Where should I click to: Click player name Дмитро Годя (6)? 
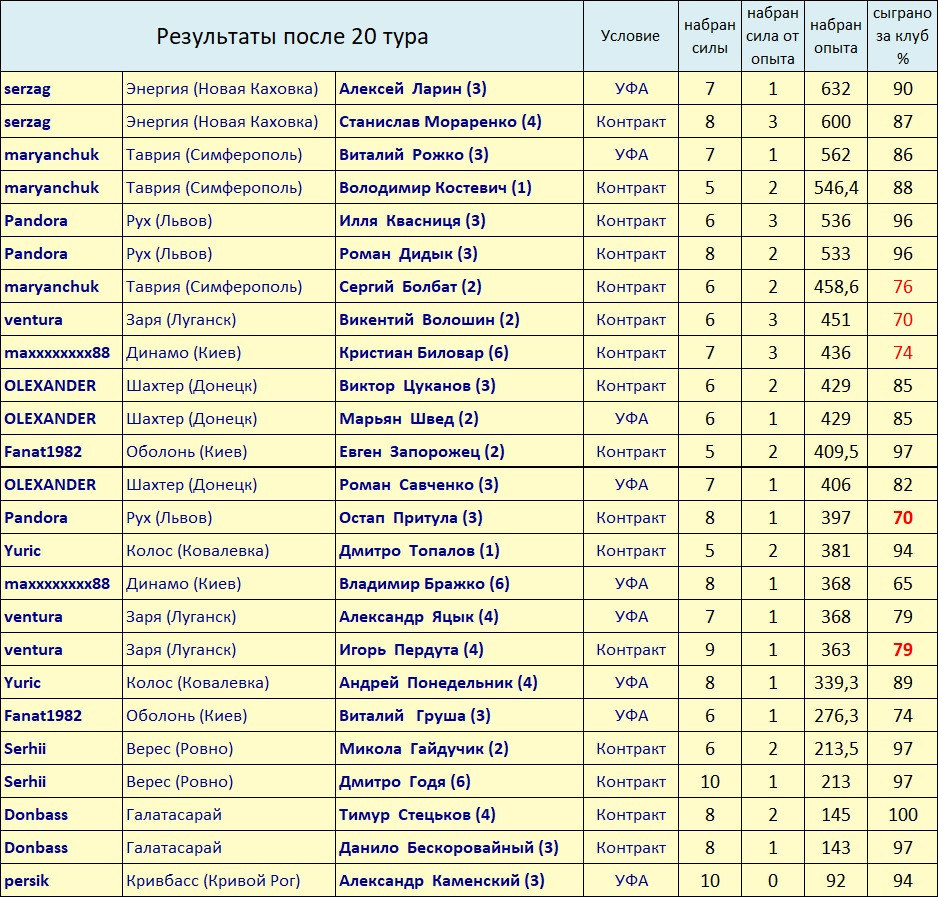coord(405,782)
